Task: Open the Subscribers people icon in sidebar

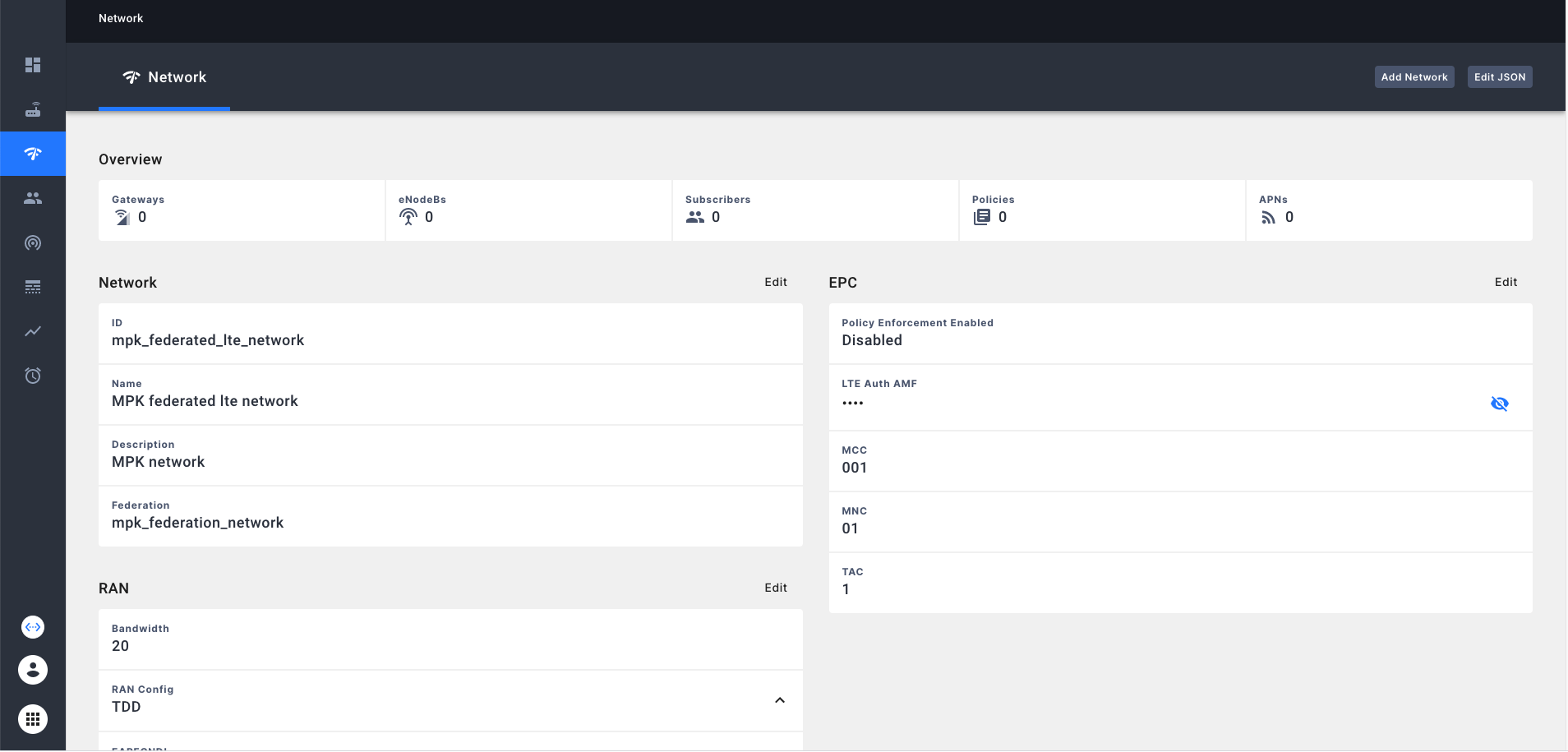Action: pos(33,198)
